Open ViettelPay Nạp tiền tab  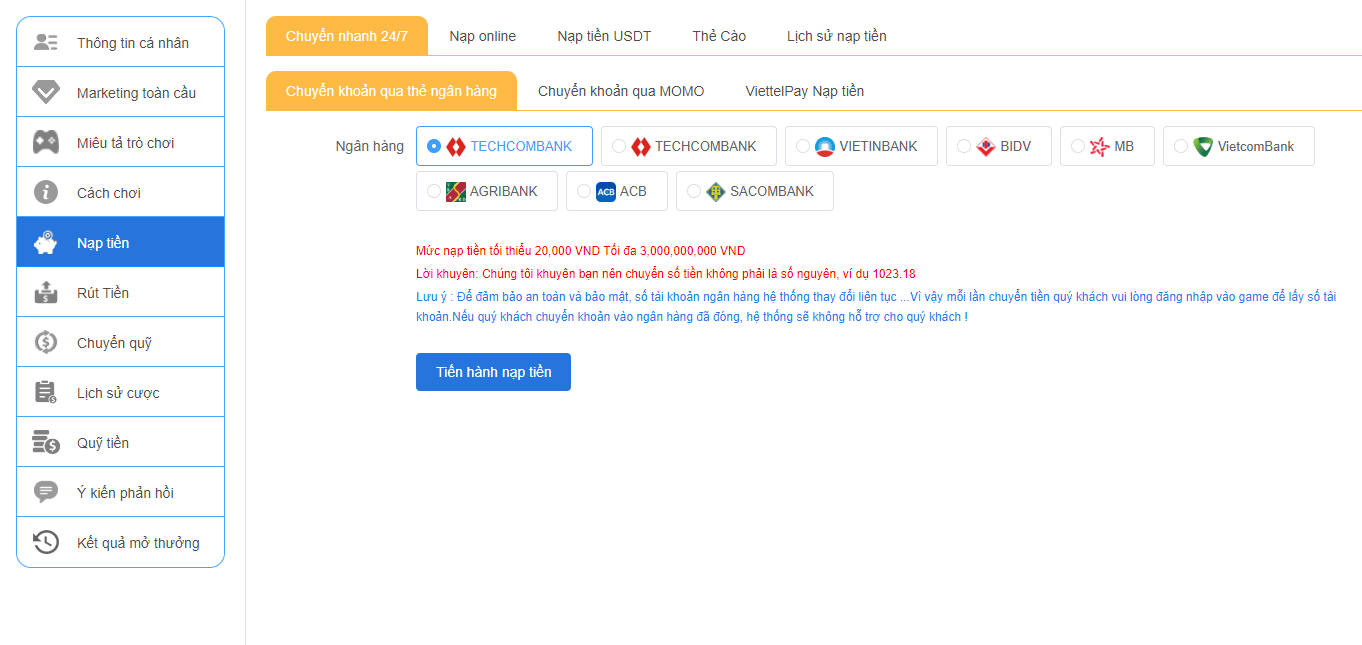(x=805, y=91)
